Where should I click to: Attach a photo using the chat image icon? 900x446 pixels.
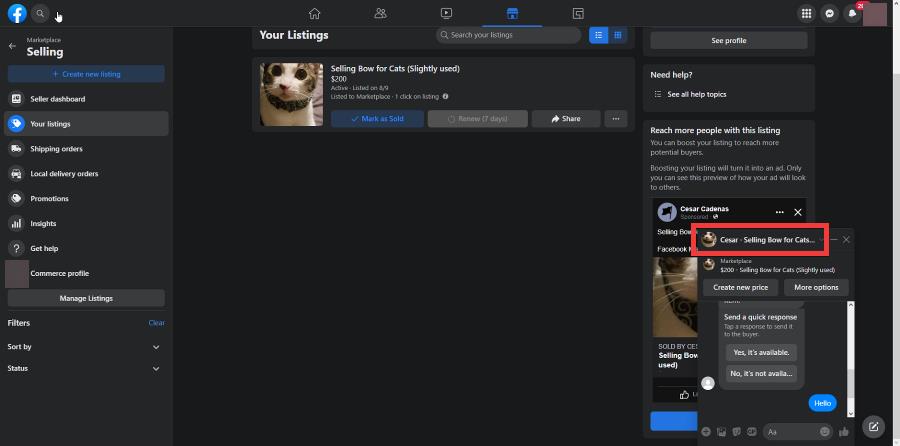click(x=721, y=432)
